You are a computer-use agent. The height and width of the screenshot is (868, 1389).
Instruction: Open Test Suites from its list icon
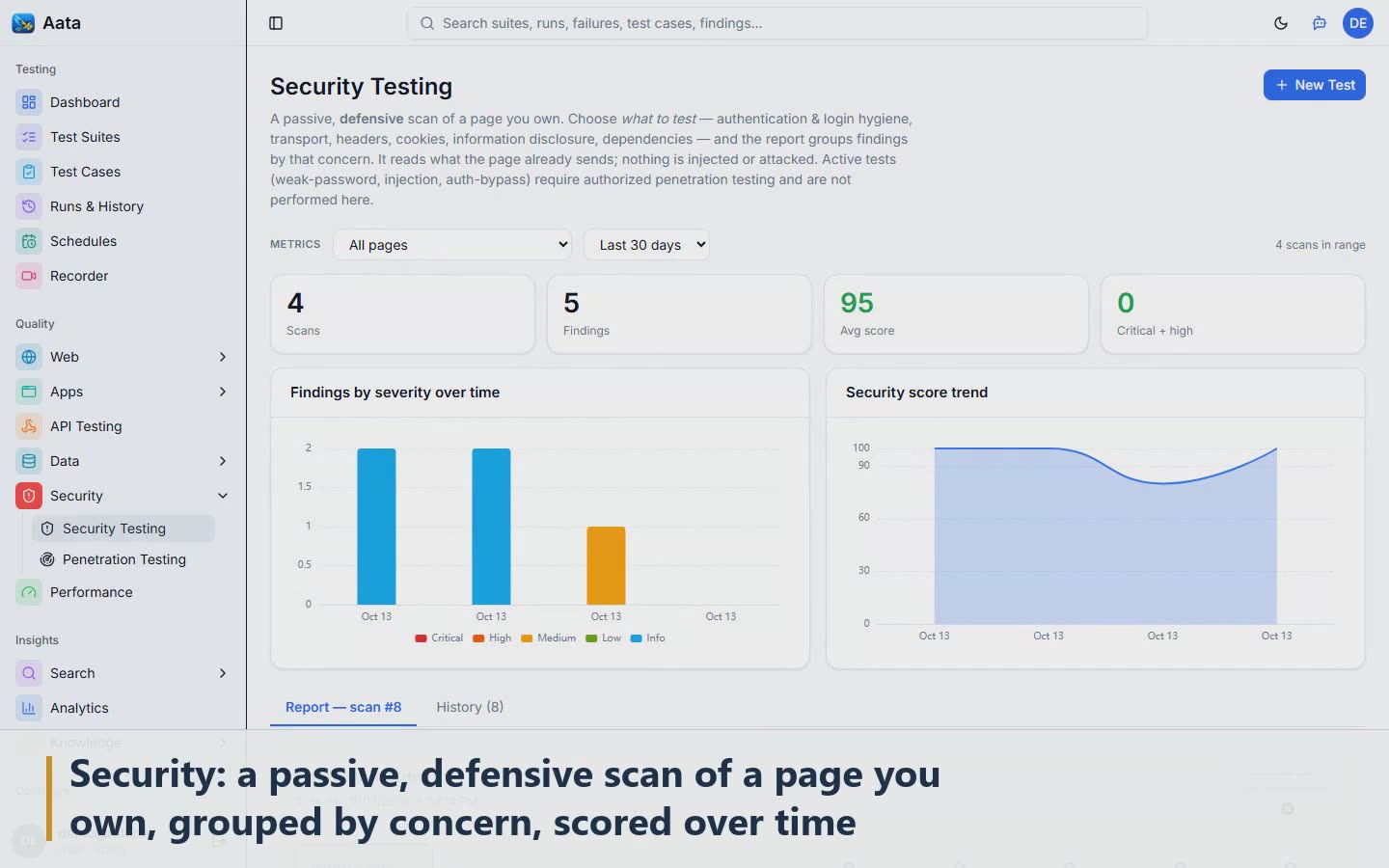29,137
